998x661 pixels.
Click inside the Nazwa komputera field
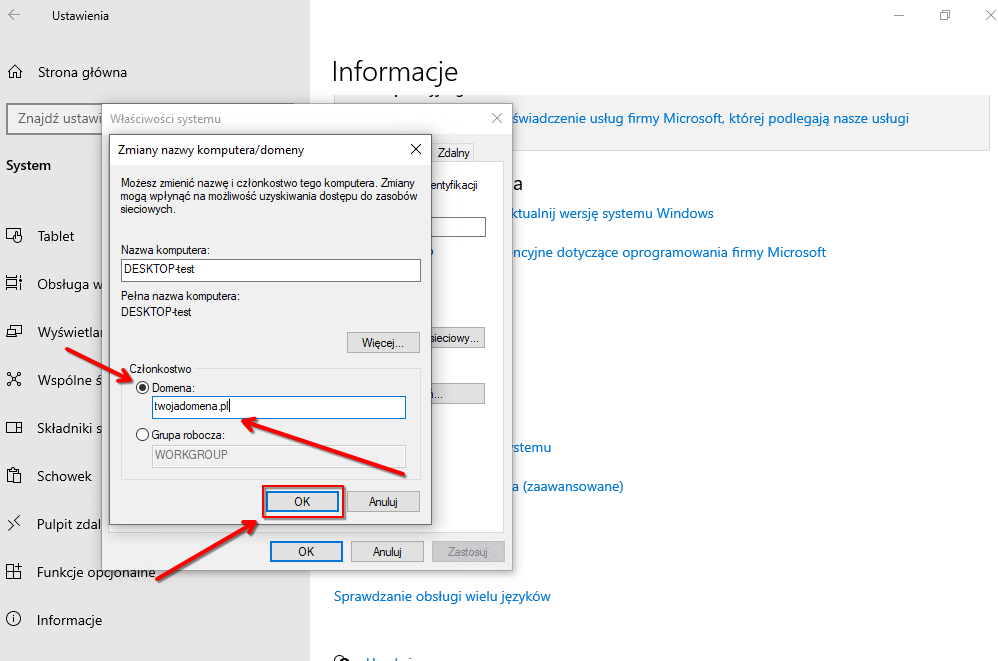pos(270,270)
